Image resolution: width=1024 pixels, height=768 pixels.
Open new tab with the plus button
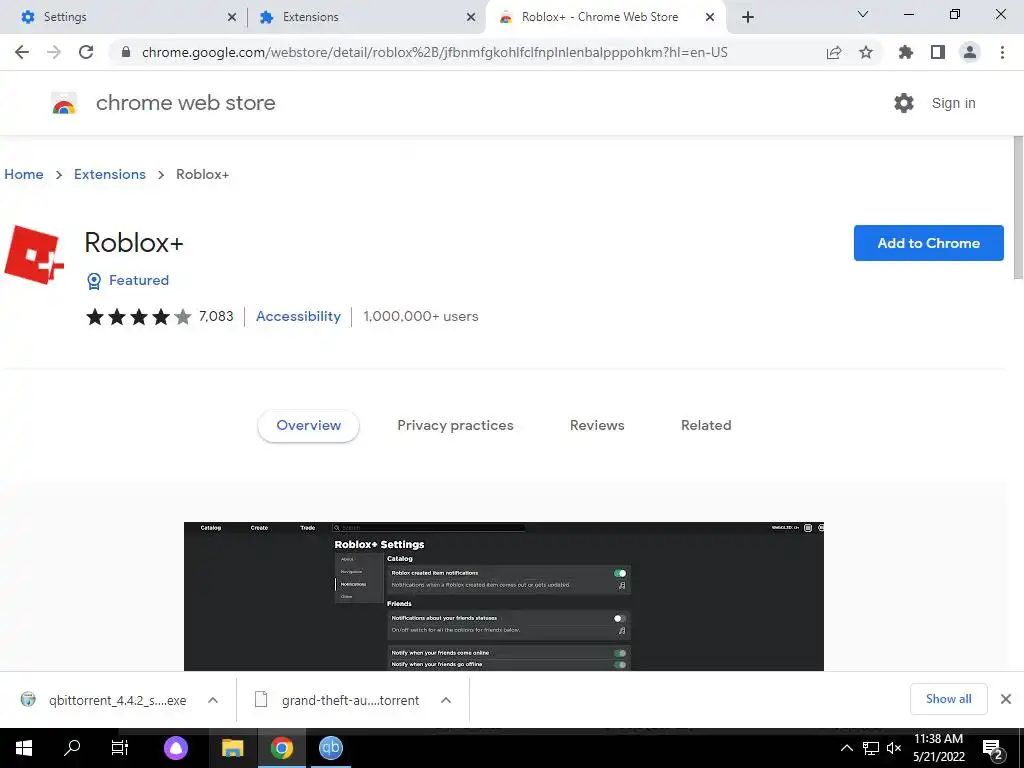tap(748, 17)
